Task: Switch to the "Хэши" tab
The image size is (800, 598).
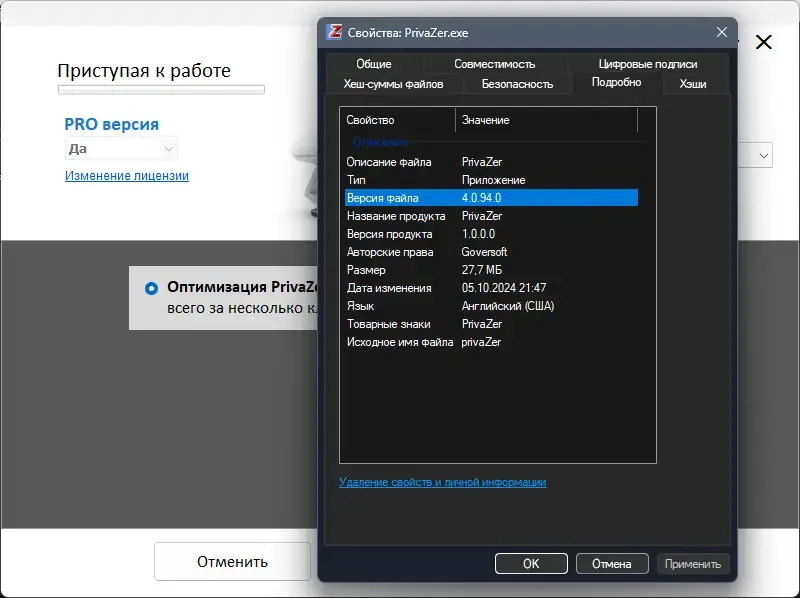Action: pyautogui.click(x=695, y=84)
